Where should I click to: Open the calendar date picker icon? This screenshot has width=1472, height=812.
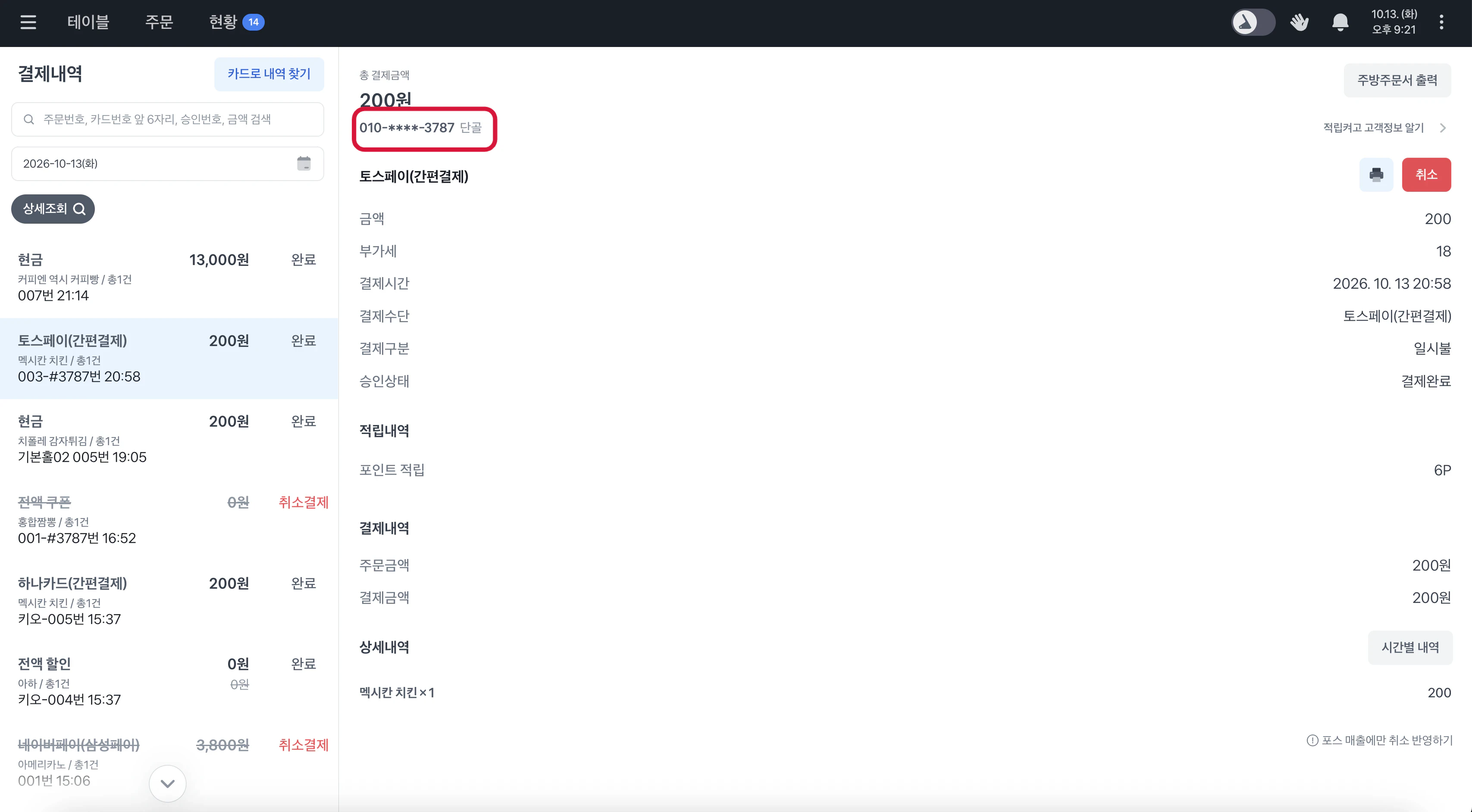[304, 163]
